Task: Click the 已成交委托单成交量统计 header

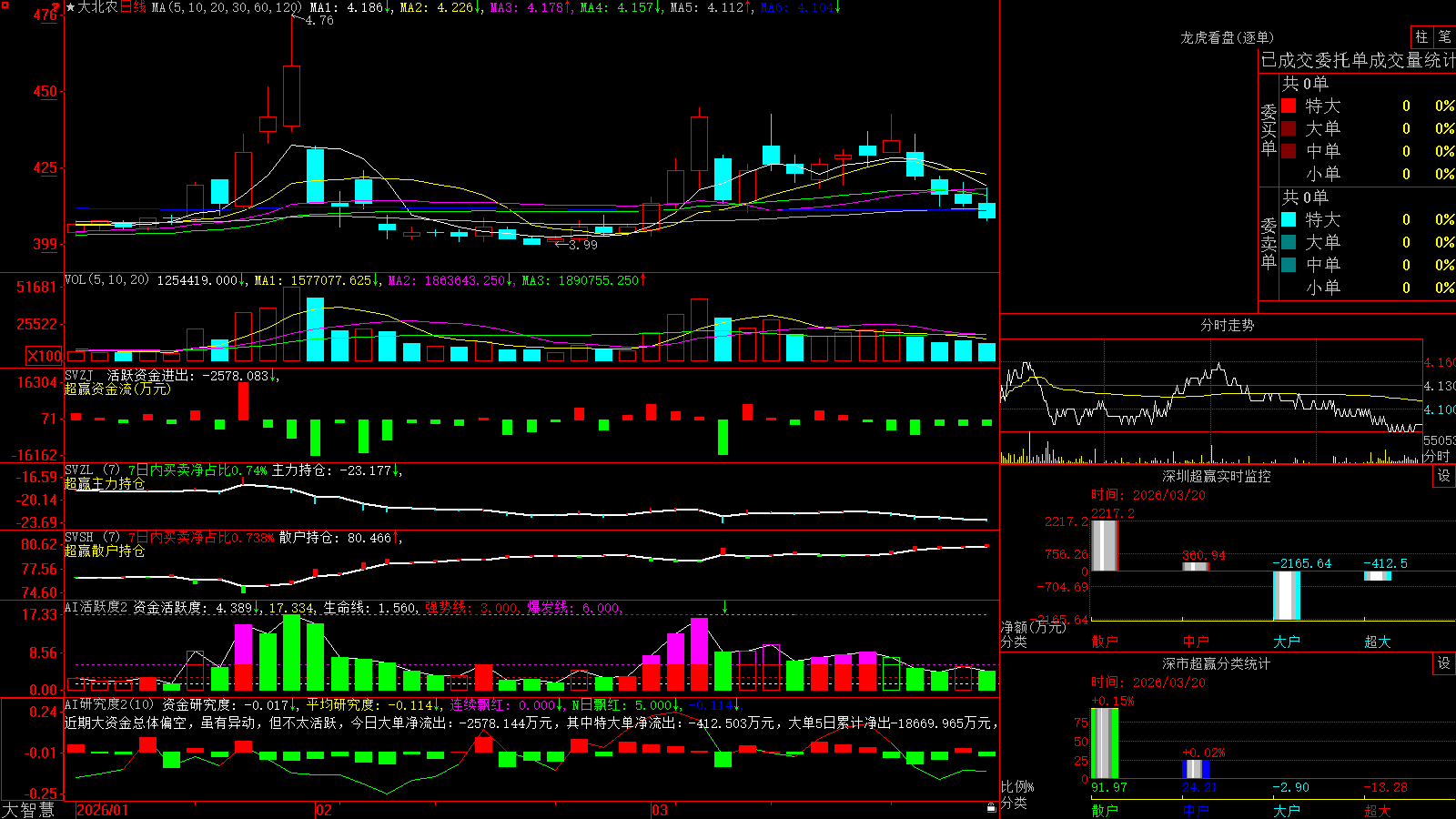Action: tap(1358, 60)
